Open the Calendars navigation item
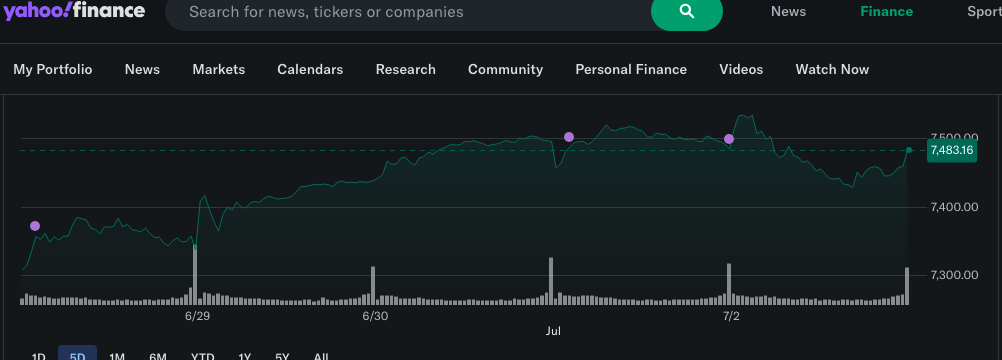This screenshot has height=360, width=1002. pos(310,69)
